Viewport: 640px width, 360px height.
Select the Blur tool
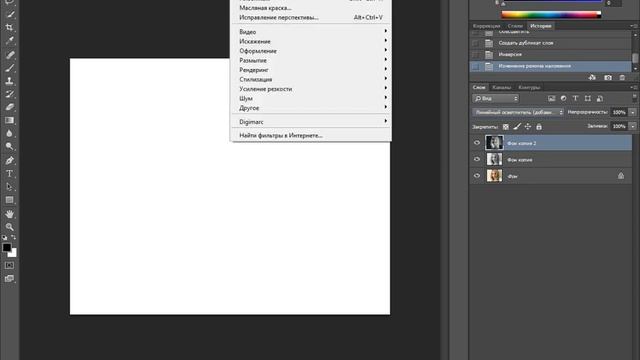[10, 133]
